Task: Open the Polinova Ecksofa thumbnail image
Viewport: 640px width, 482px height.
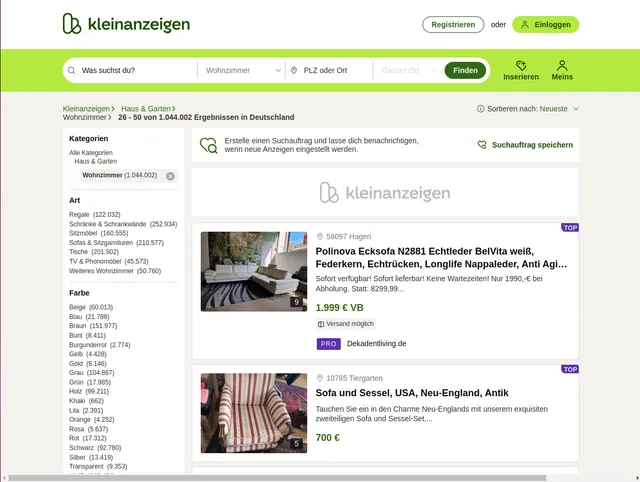Action: coord(254,271)
